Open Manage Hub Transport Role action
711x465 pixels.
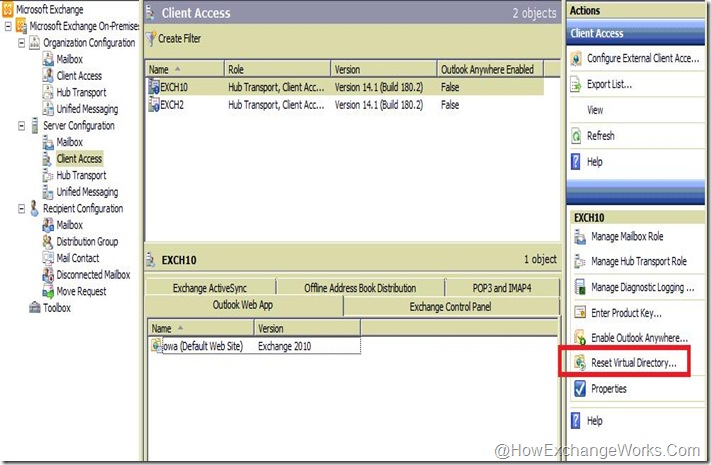pos(638,261)
